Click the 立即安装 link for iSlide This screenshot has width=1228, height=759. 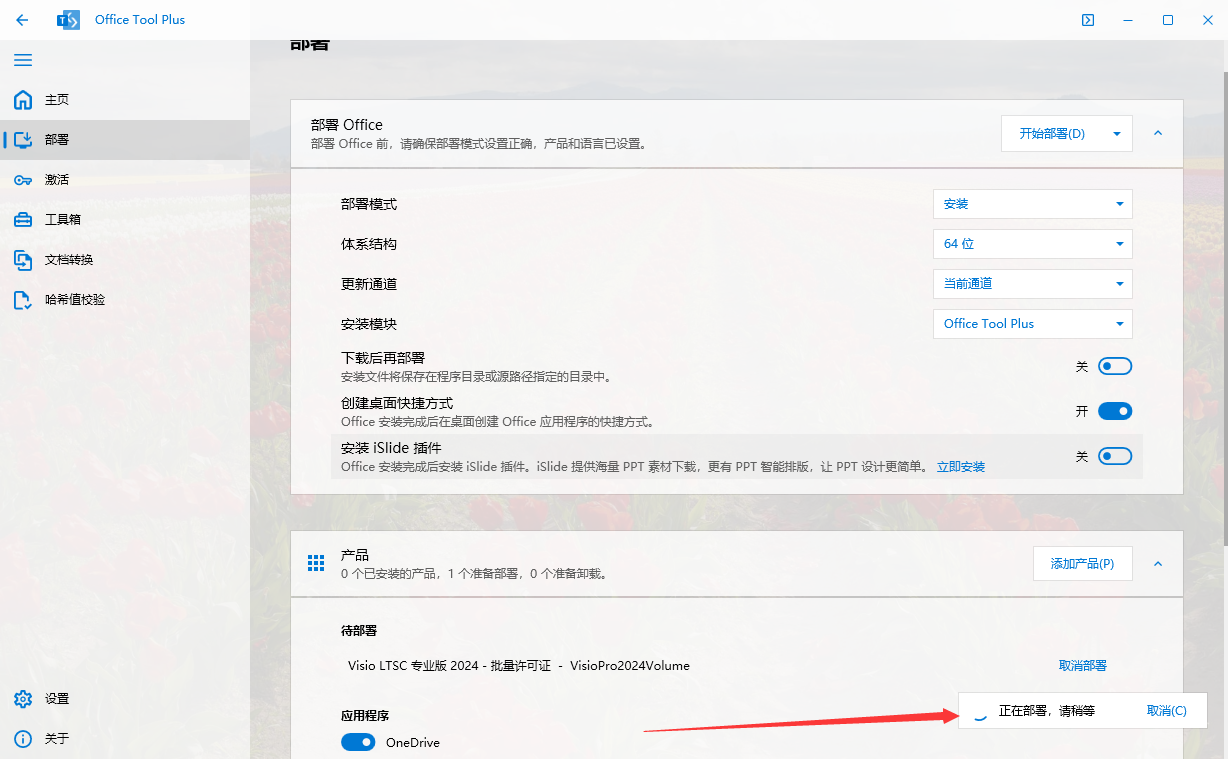pos(961,467)
